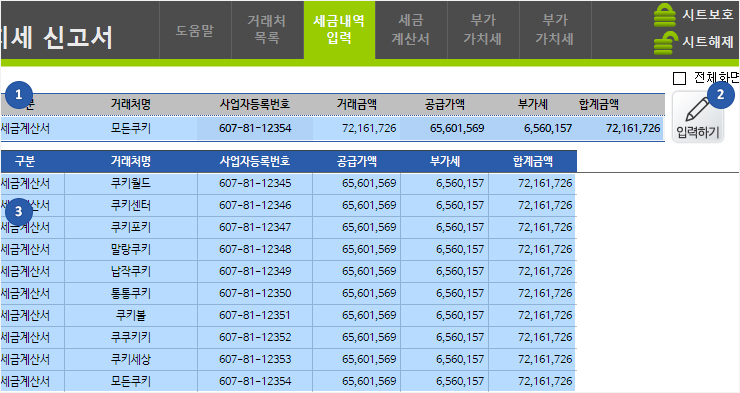Click 거래처명 header in blue table
Image resolution: width=740 pixels, height=393 pixels.
click(x=131, y=162)
